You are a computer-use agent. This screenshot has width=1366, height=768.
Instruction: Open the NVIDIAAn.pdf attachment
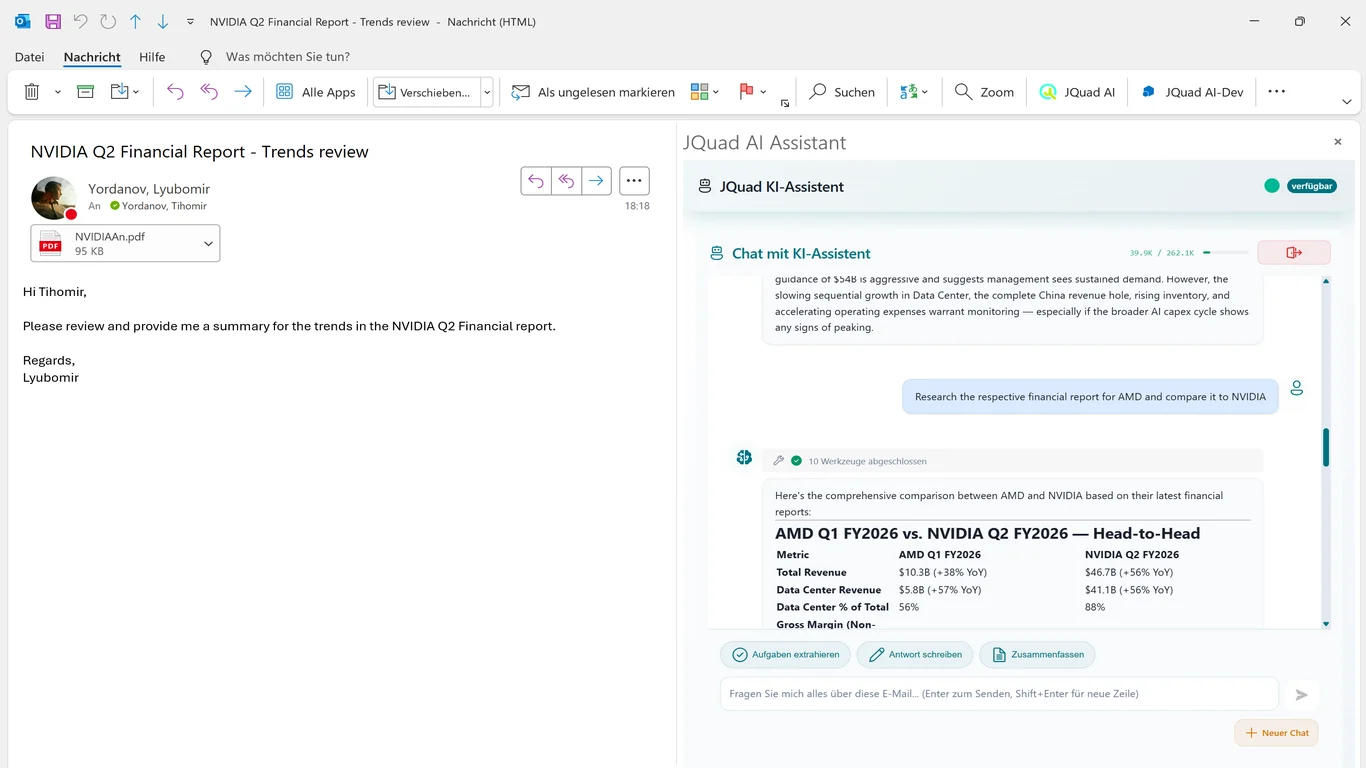[114, 244]
